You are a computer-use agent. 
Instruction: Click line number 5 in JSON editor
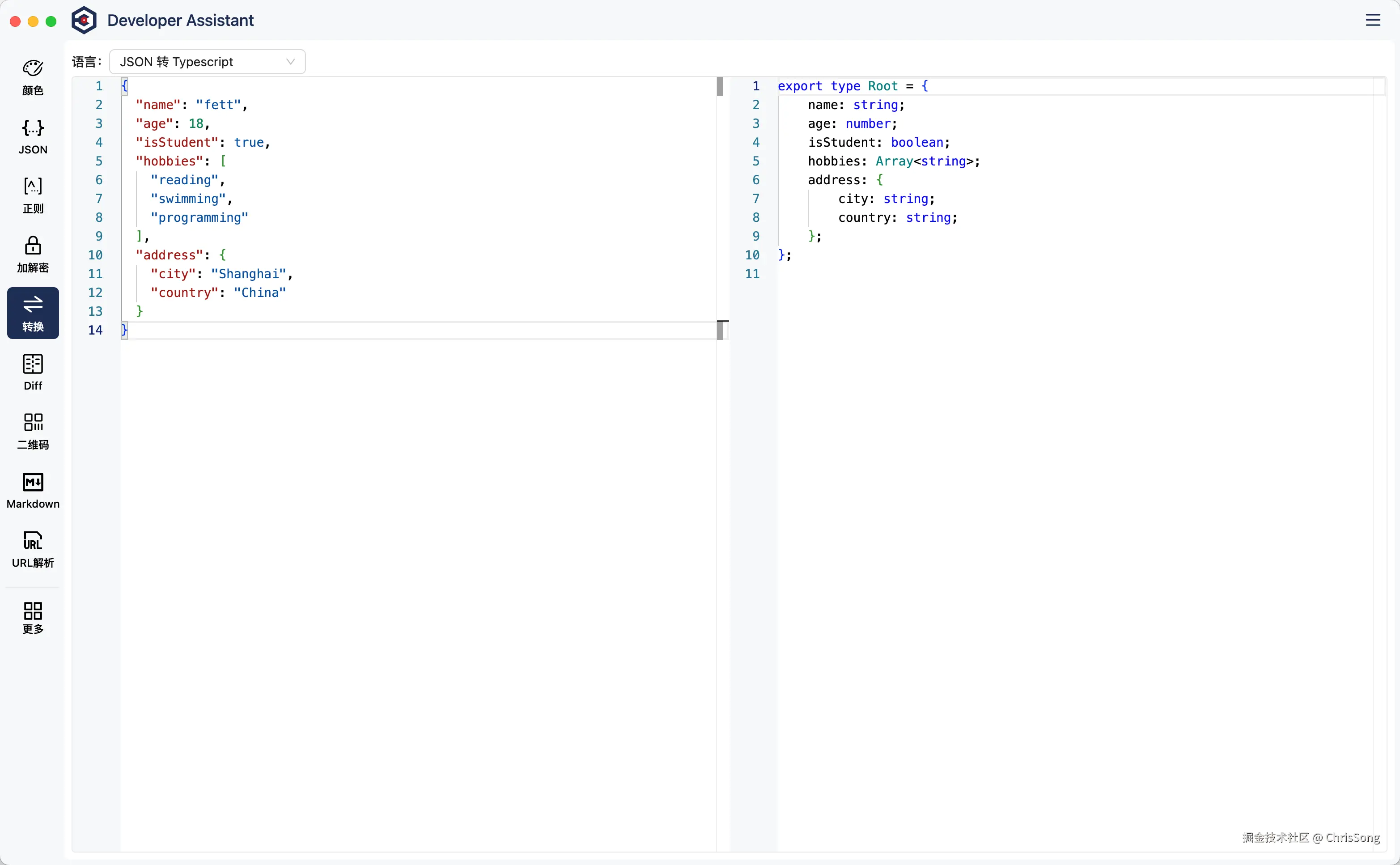(99, 161)
